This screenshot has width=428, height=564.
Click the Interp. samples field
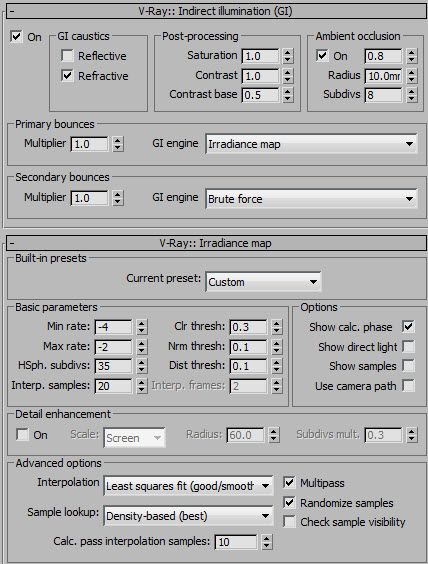(x=114, y=386)
